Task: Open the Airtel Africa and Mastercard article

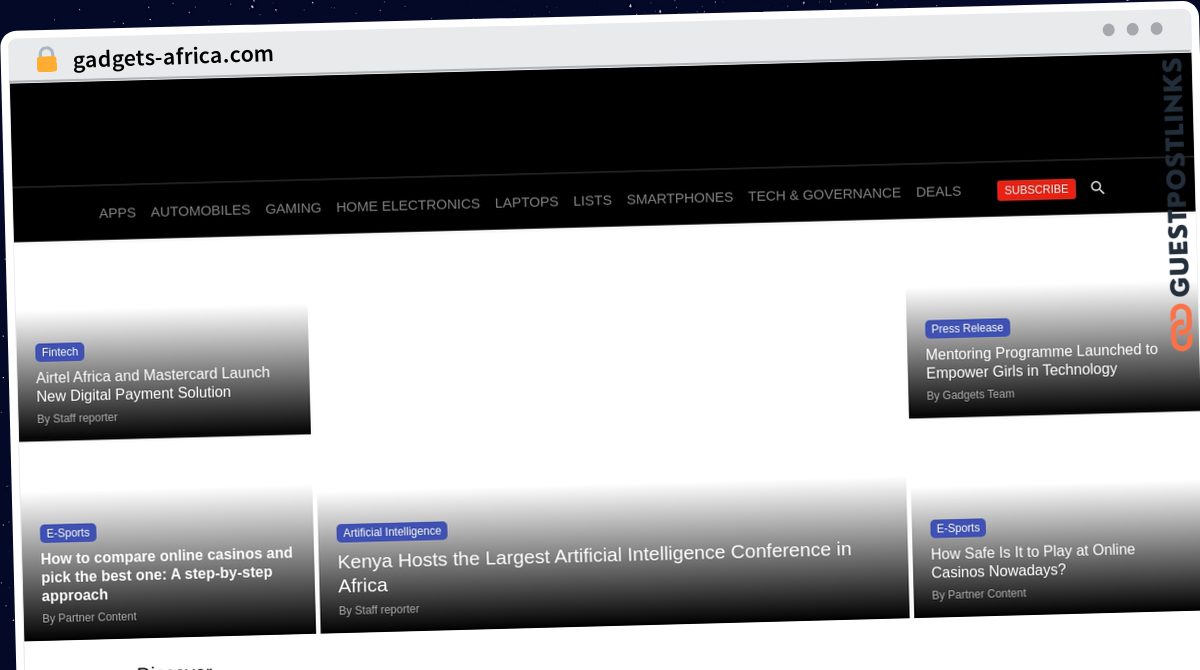Action: click(153, 383)
